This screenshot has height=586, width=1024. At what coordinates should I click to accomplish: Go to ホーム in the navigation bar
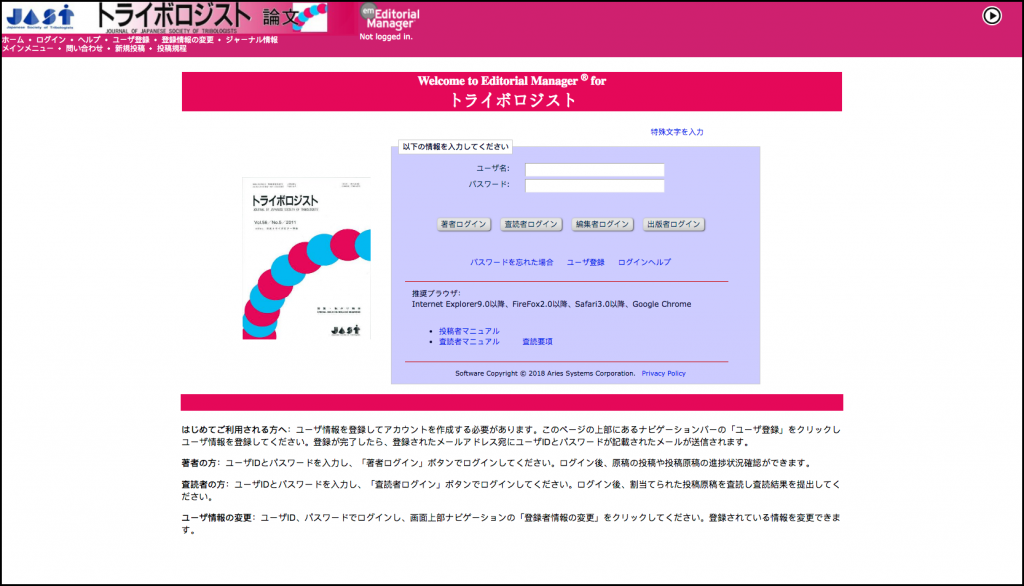click(x=13, y=40)
